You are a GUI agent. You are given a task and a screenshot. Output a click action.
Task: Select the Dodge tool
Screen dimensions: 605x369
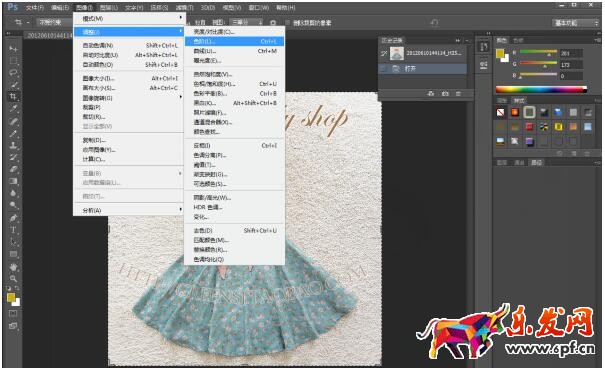(14, 205)
